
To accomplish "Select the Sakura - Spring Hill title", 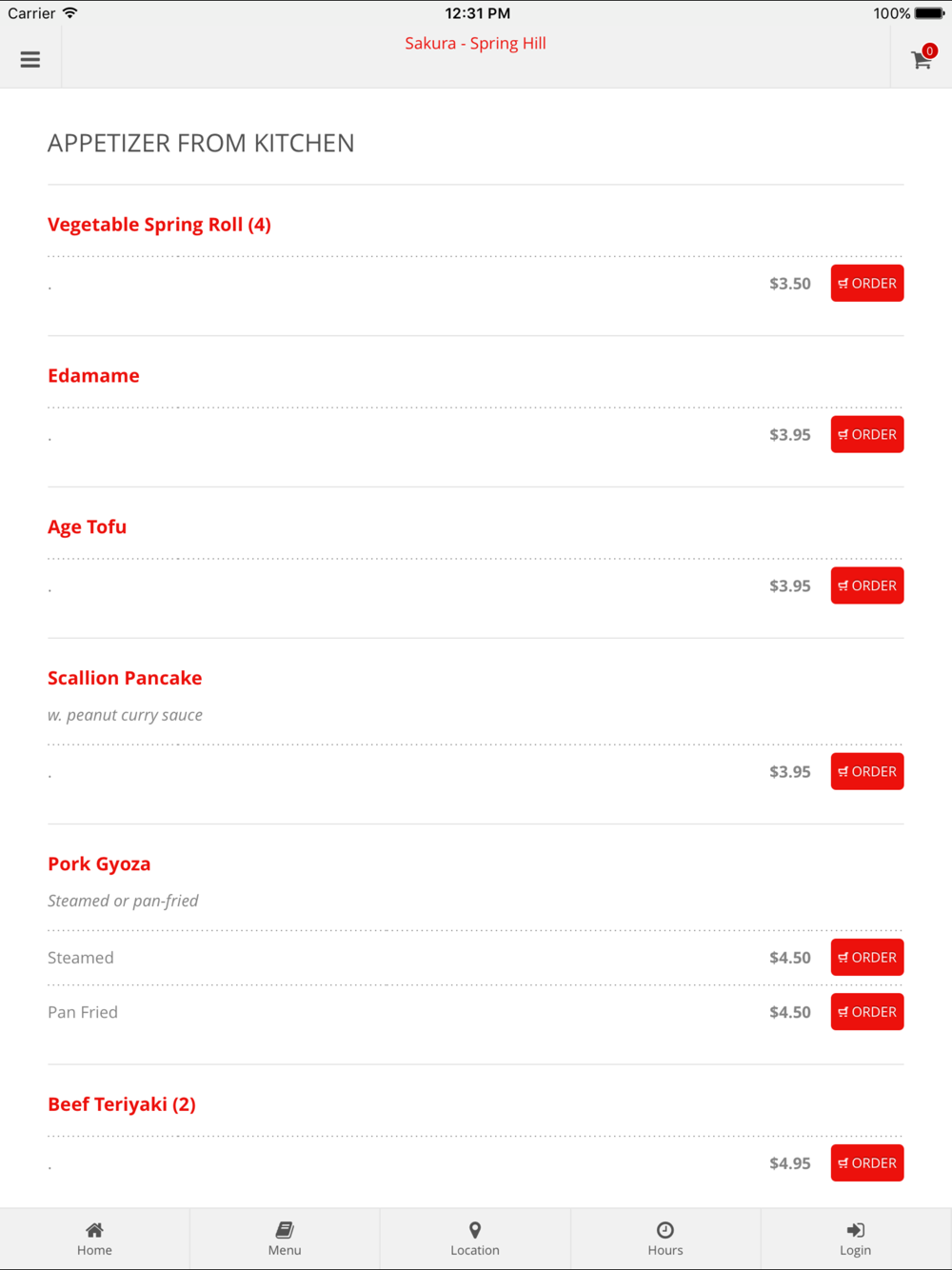I will point(475,43).
